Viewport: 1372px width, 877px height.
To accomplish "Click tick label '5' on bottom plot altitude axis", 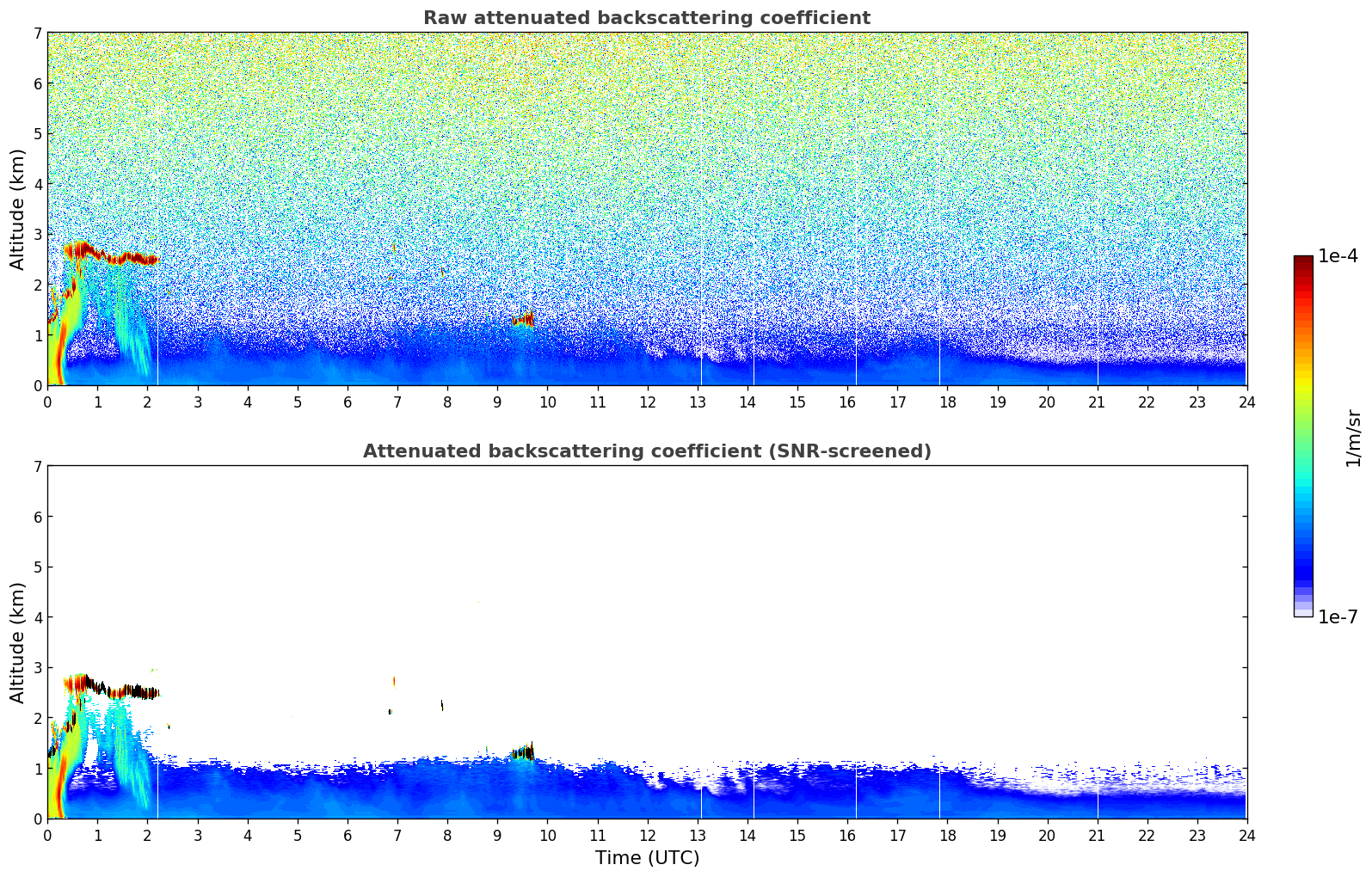I will 38,567.
